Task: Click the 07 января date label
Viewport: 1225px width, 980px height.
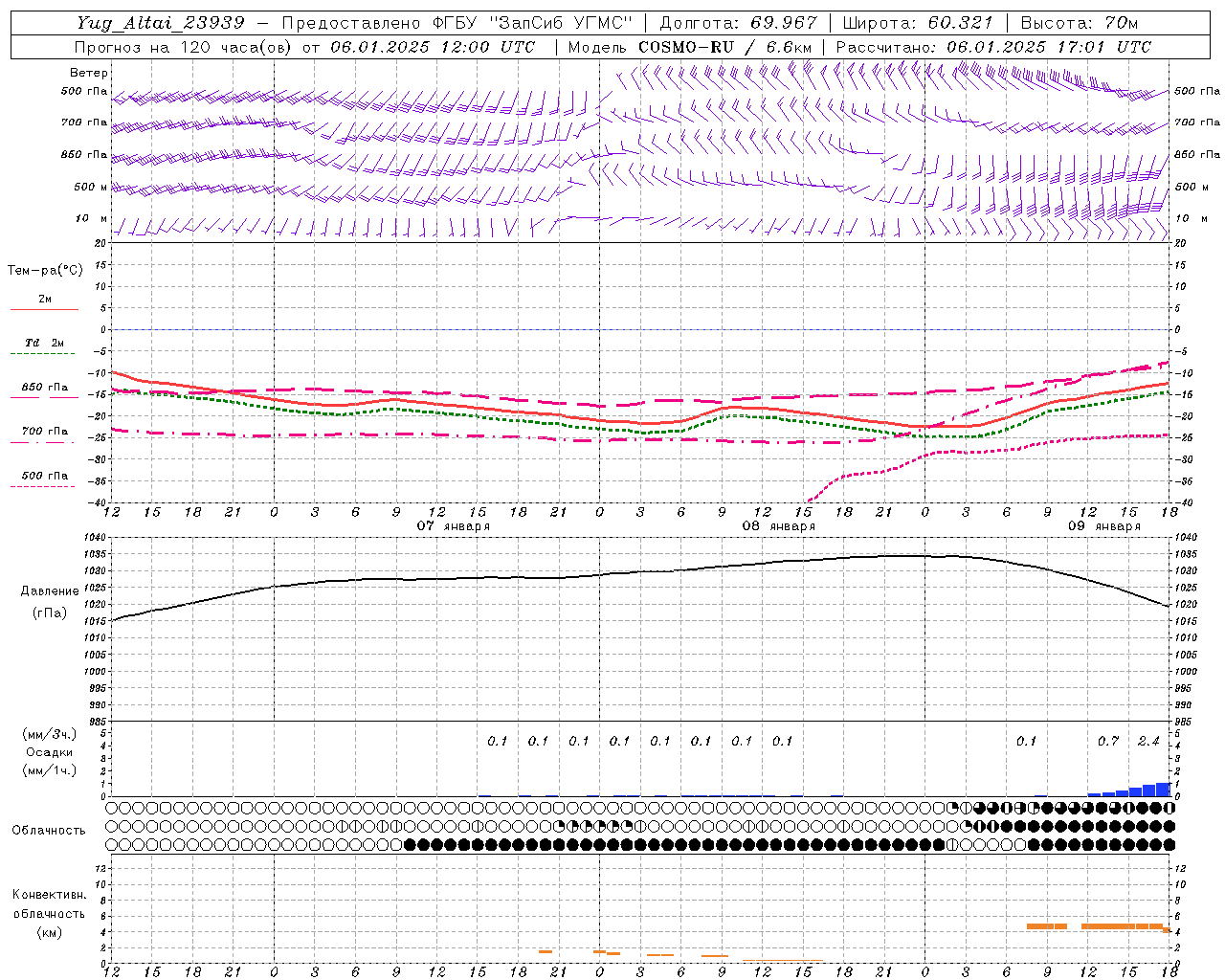Action: (x=453, y=526)
